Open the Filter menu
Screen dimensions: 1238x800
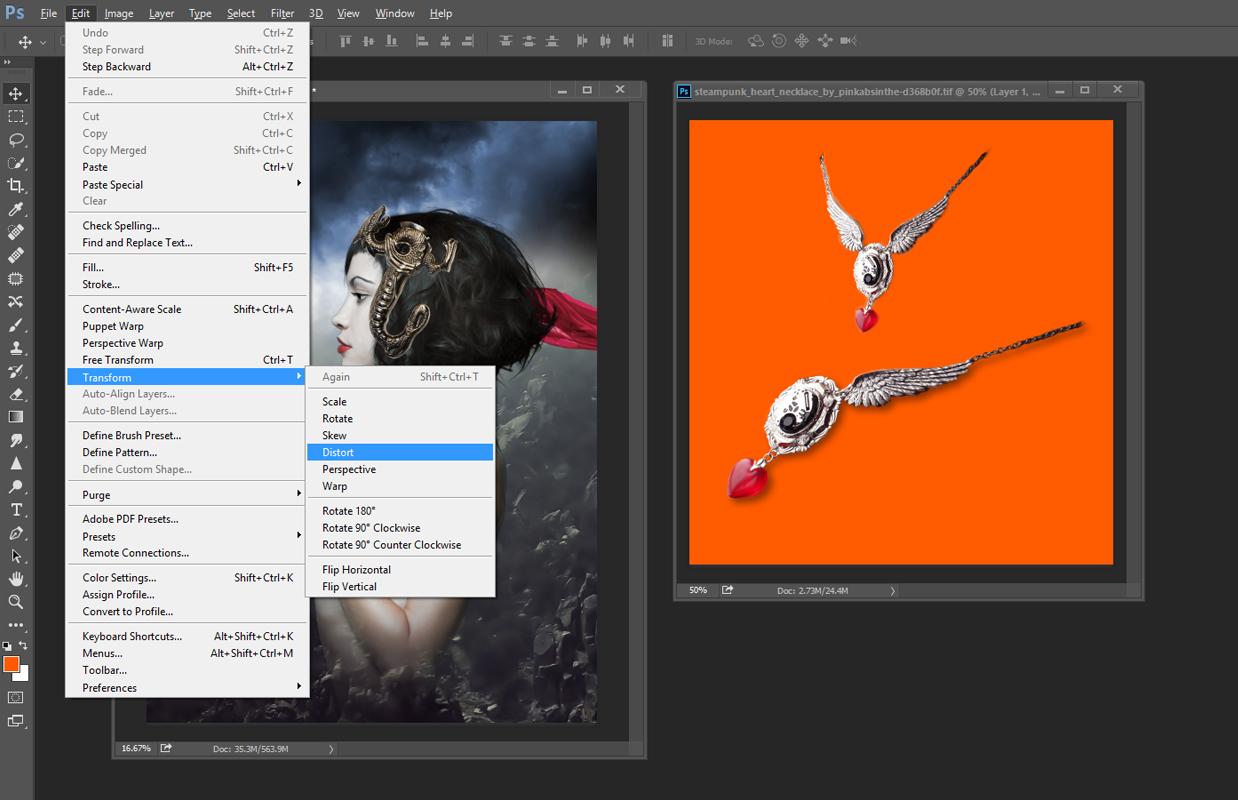click(x=282, y=13)
